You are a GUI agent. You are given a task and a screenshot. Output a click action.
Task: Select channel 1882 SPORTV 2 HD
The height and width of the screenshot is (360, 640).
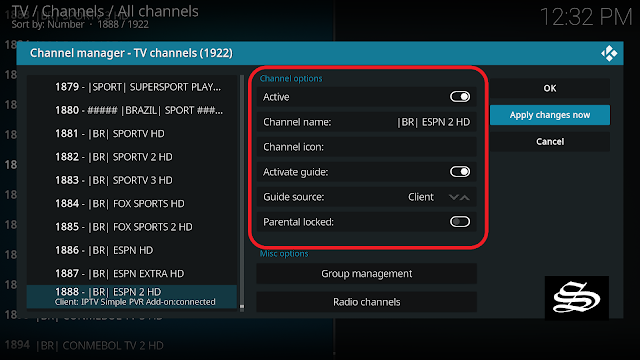pyautogui.click(x=132, y=157)
